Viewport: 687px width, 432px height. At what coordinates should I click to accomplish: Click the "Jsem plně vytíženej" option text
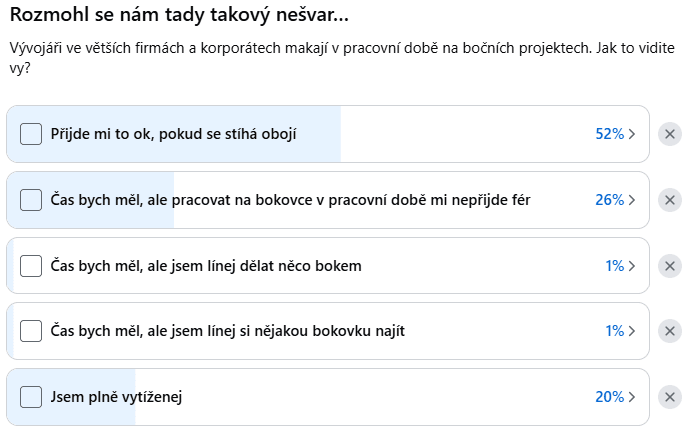coord(116,397)
